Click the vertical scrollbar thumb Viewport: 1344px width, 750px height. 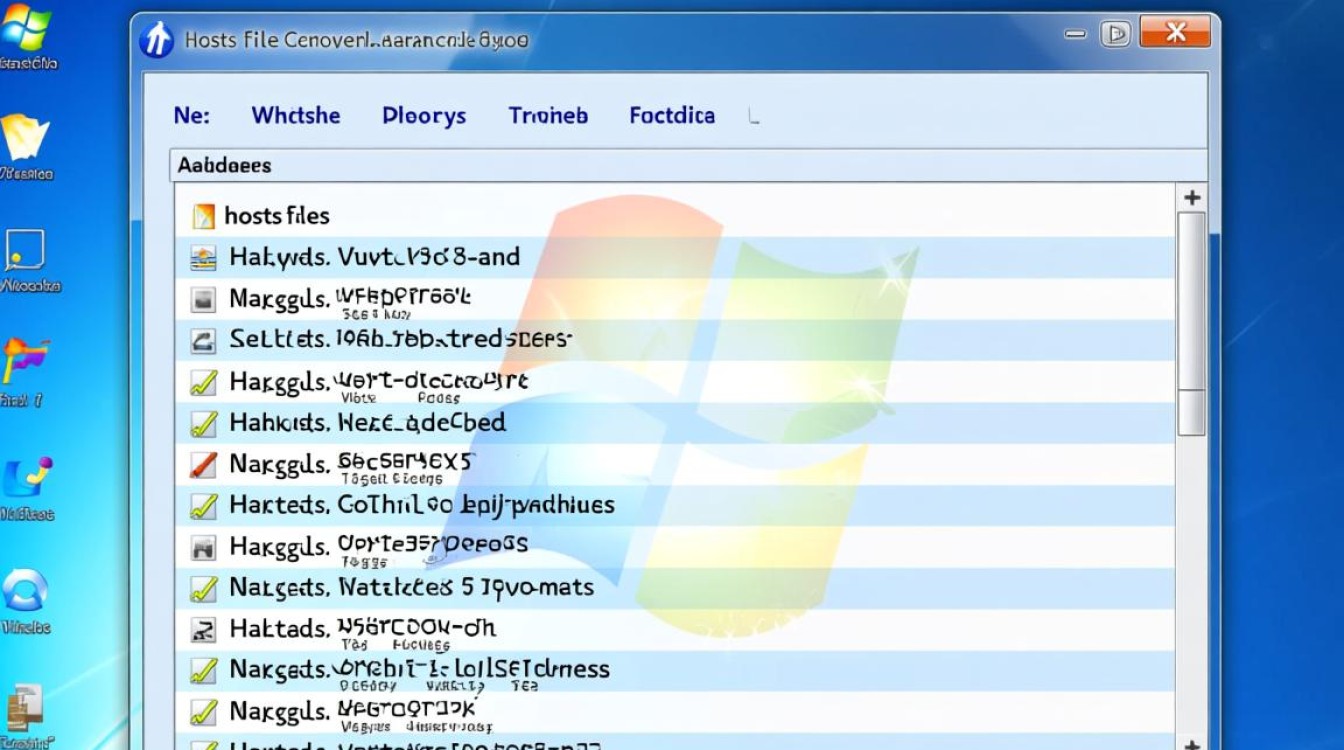1191,324
